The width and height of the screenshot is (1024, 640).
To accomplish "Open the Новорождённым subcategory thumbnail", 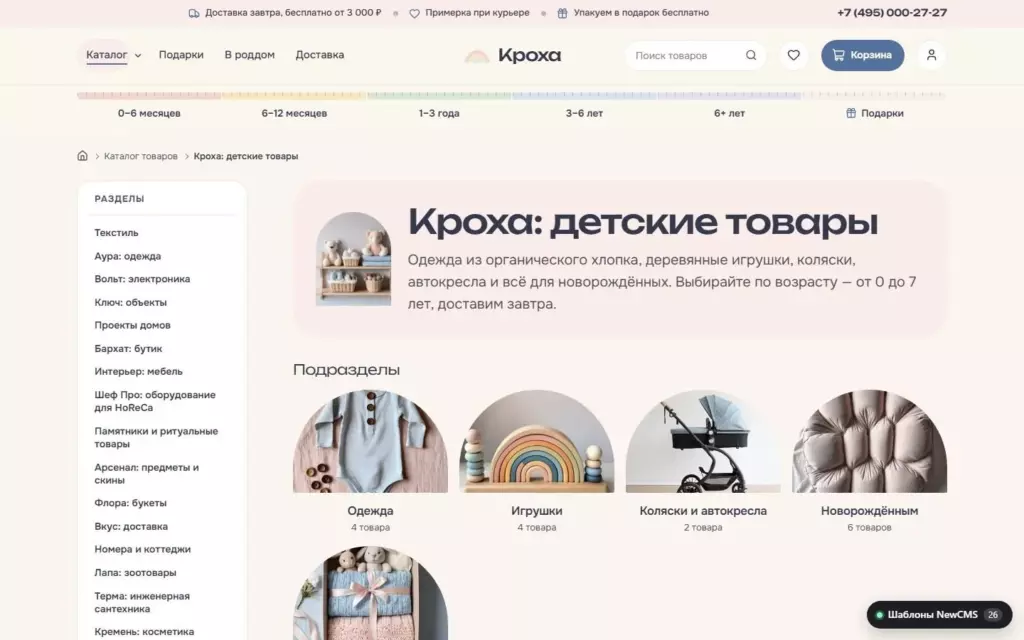I will [869, 441].
